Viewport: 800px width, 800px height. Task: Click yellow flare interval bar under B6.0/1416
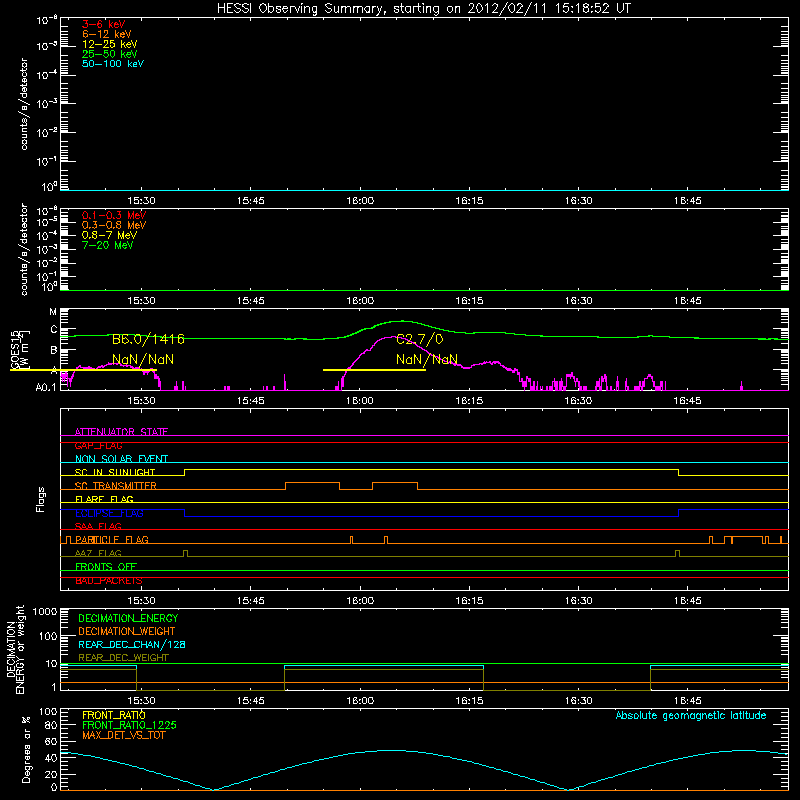coord(83,369)
